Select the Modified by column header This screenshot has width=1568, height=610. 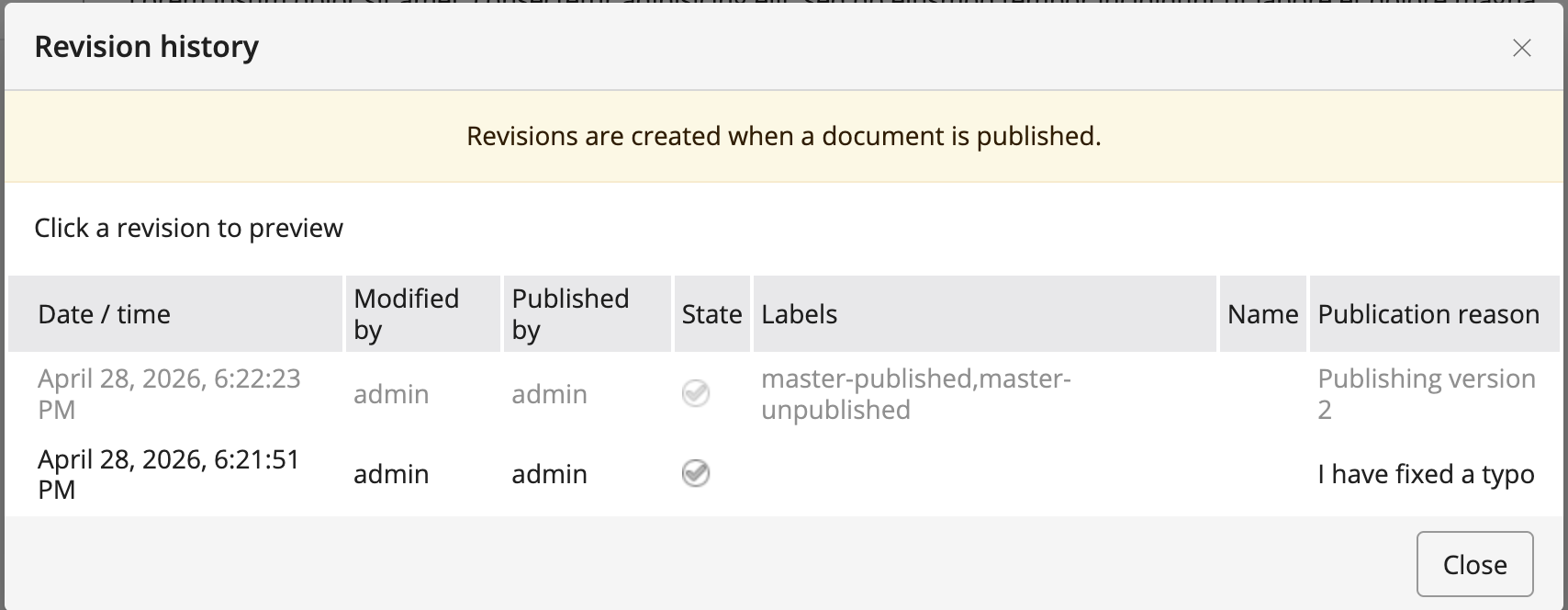tap(423, 314)
